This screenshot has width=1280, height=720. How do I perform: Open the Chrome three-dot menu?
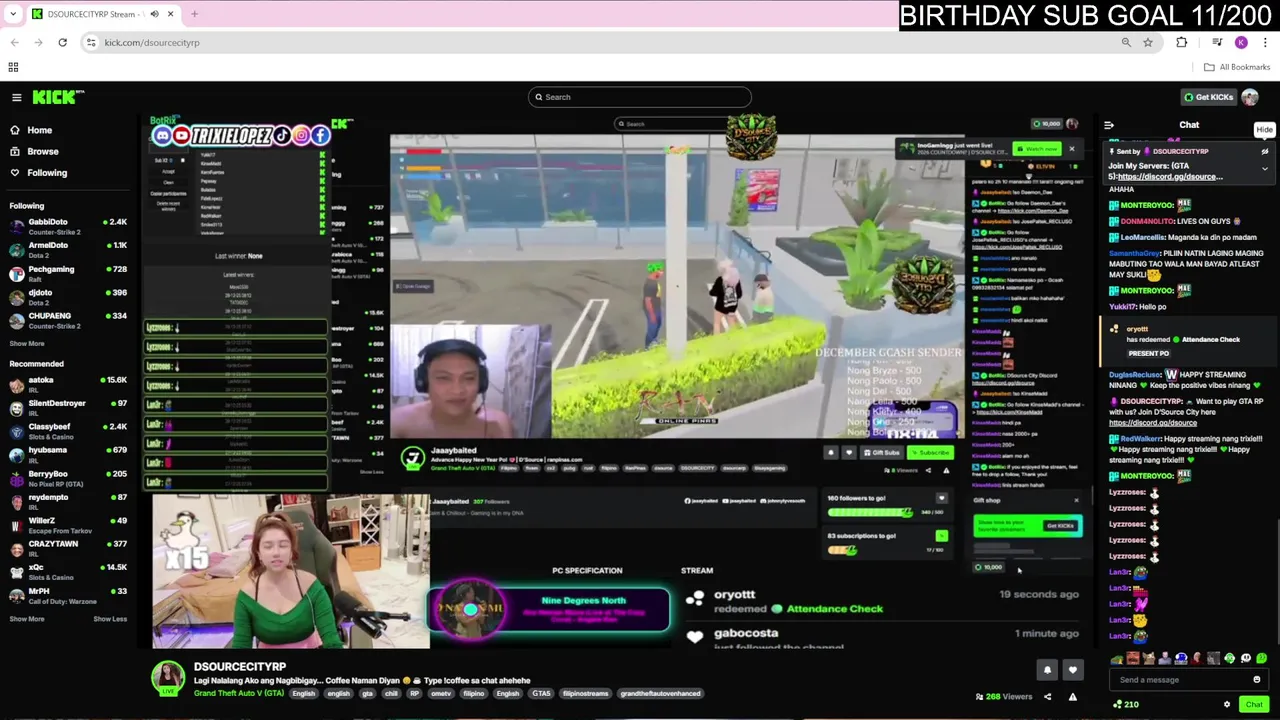click(x=1266, y=42)
